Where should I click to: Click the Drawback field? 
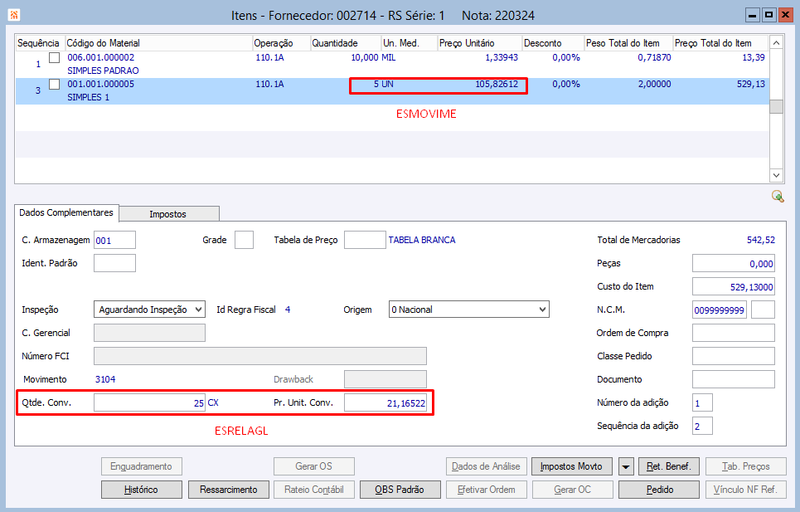click(385, 379)
